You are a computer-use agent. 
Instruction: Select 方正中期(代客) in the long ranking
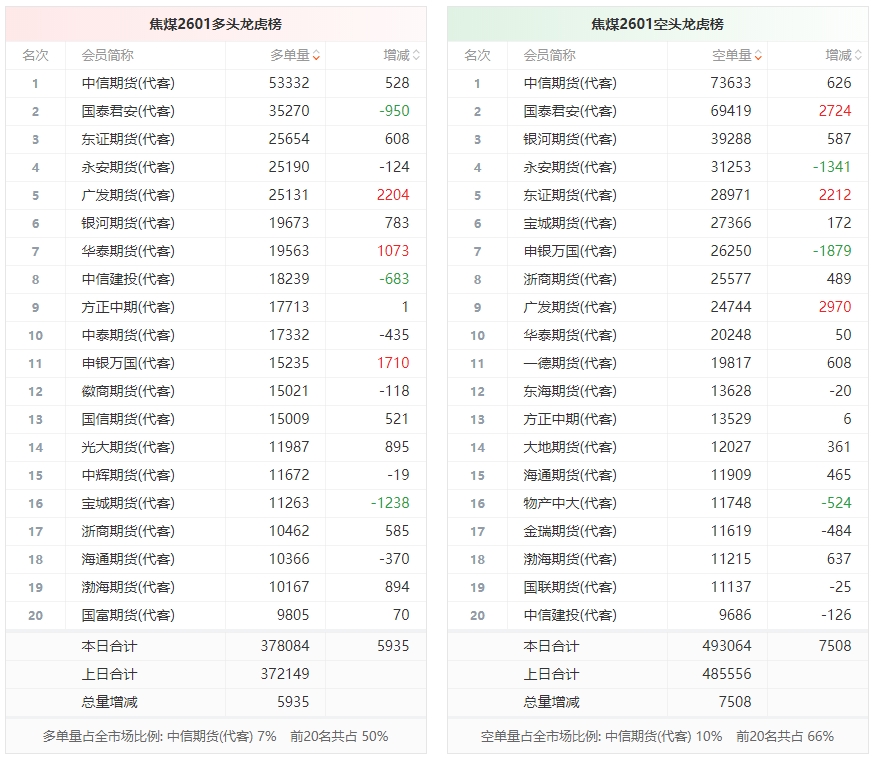[128, 307]
